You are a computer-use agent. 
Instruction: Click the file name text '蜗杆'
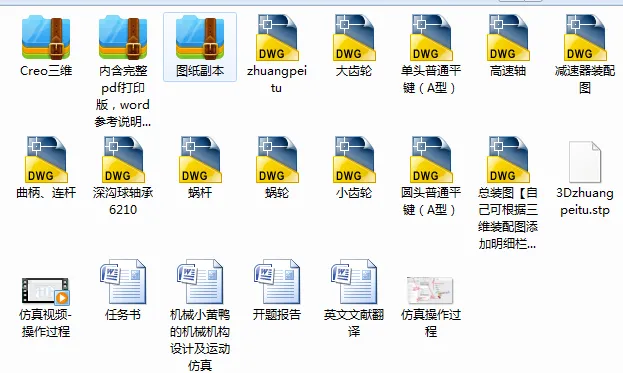[x=200, y=193]
